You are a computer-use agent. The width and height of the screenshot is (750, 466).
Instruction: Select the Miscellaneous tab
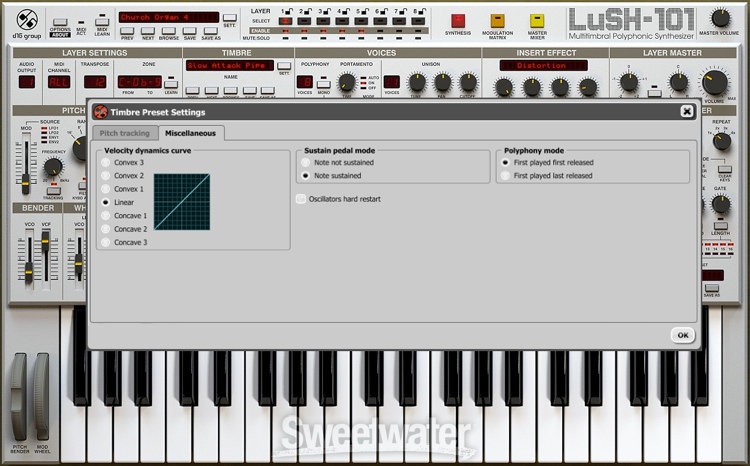tap(195, 133)
